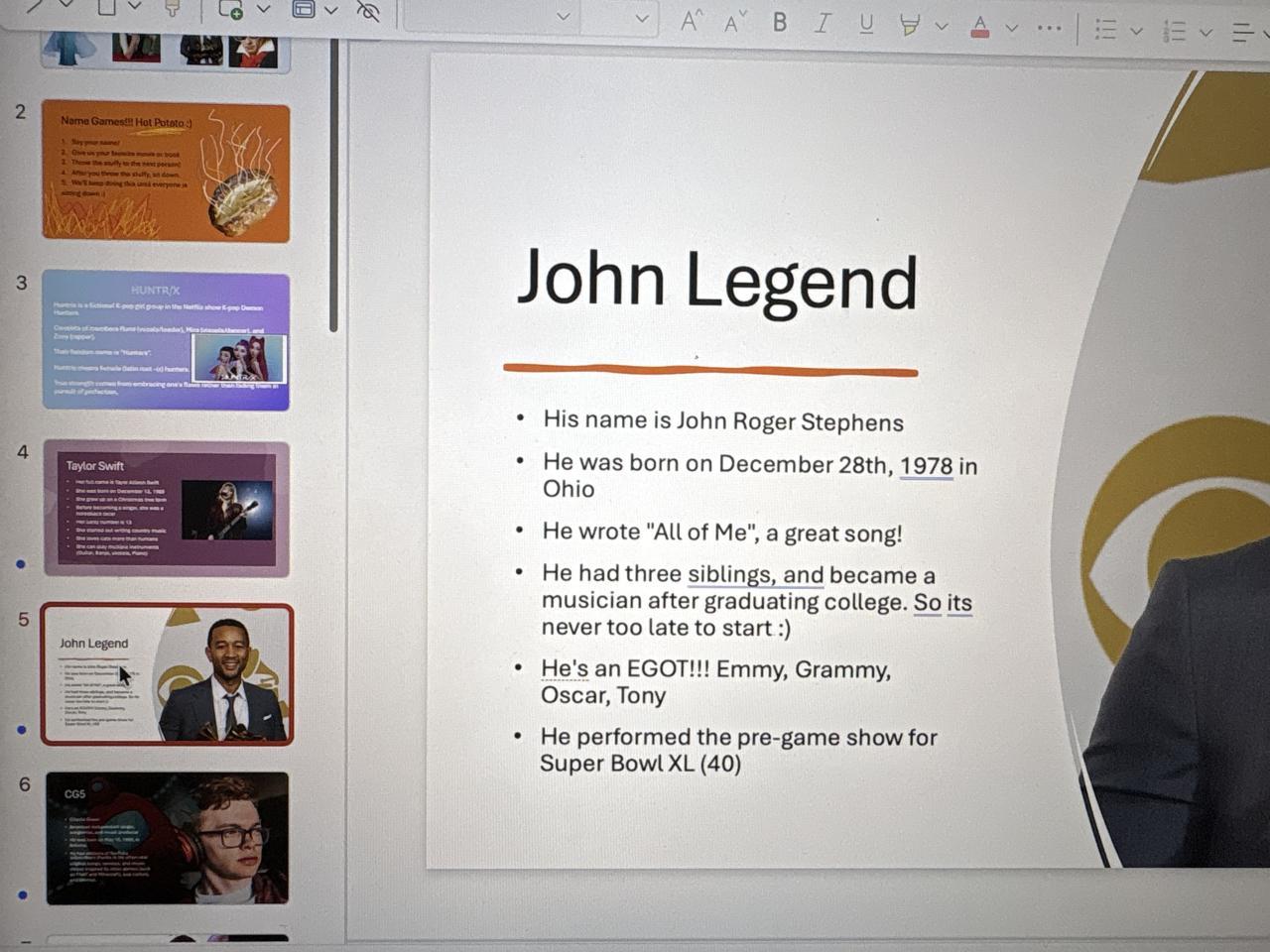Click the Super Bowl XL bullet text

coord(738,751)
